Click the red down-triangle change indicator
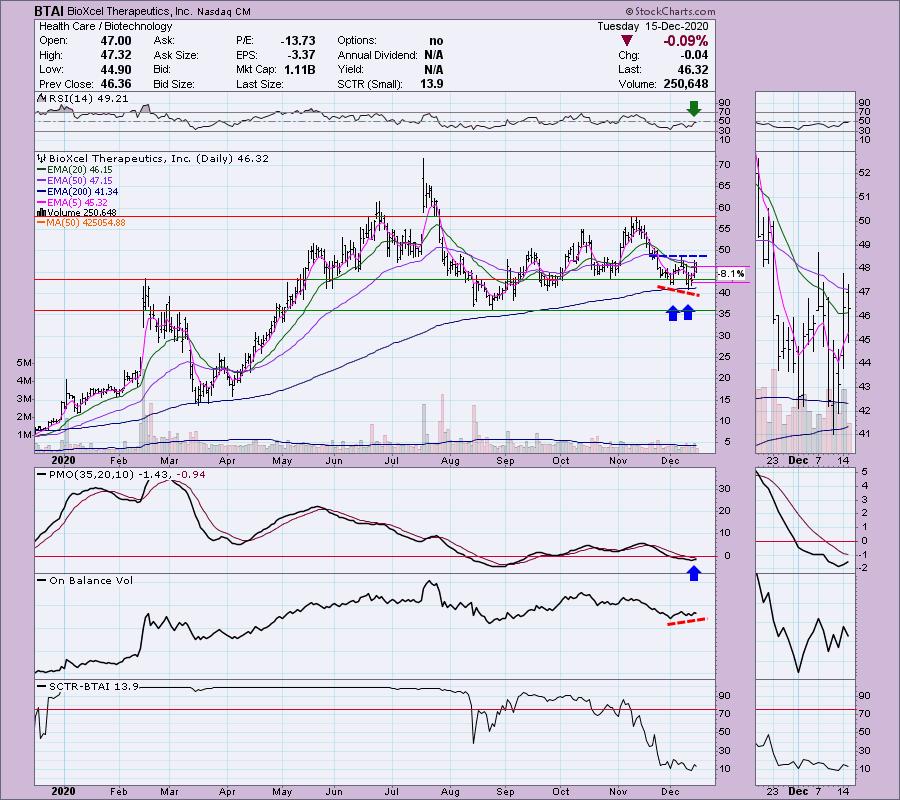The image size is (900, 800). (x=627, y=41)
